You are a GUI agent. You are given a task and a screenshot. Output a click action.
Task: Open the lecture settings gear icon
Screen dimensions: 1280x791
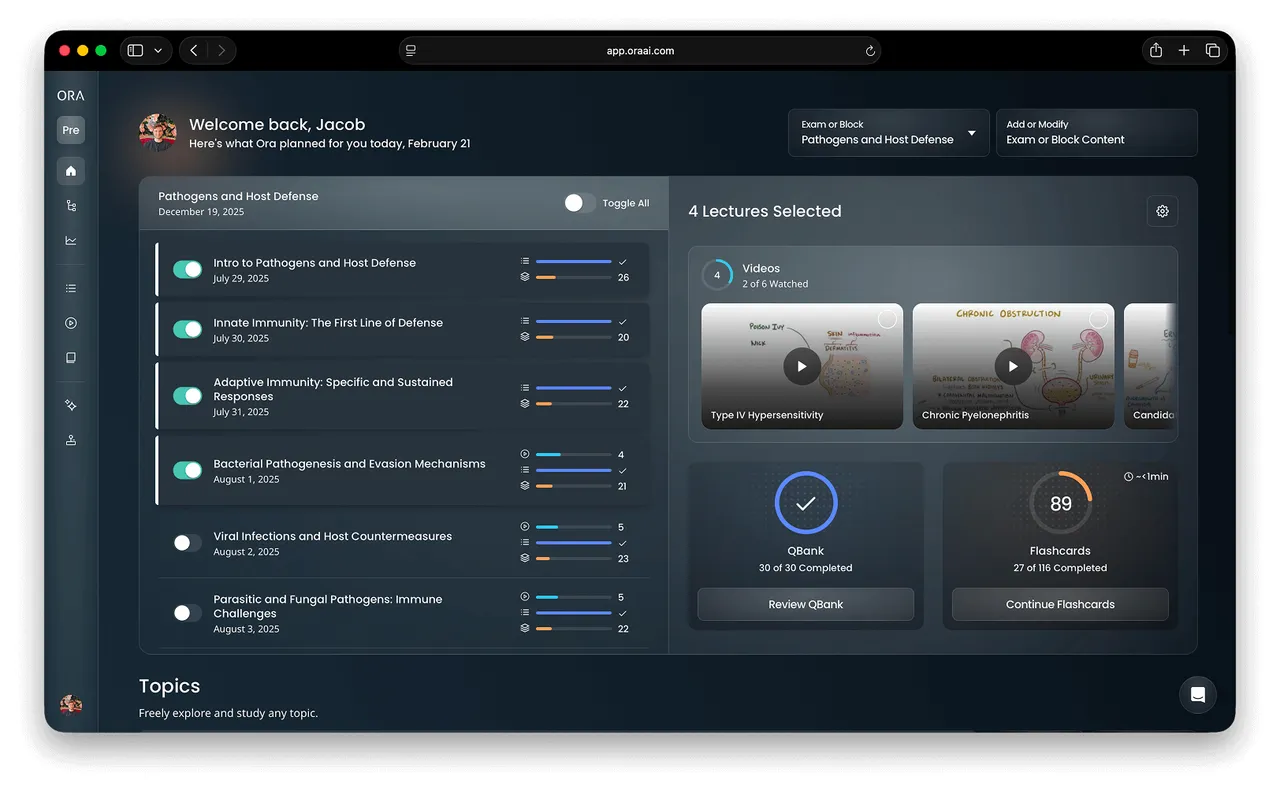coord(1162,211)
